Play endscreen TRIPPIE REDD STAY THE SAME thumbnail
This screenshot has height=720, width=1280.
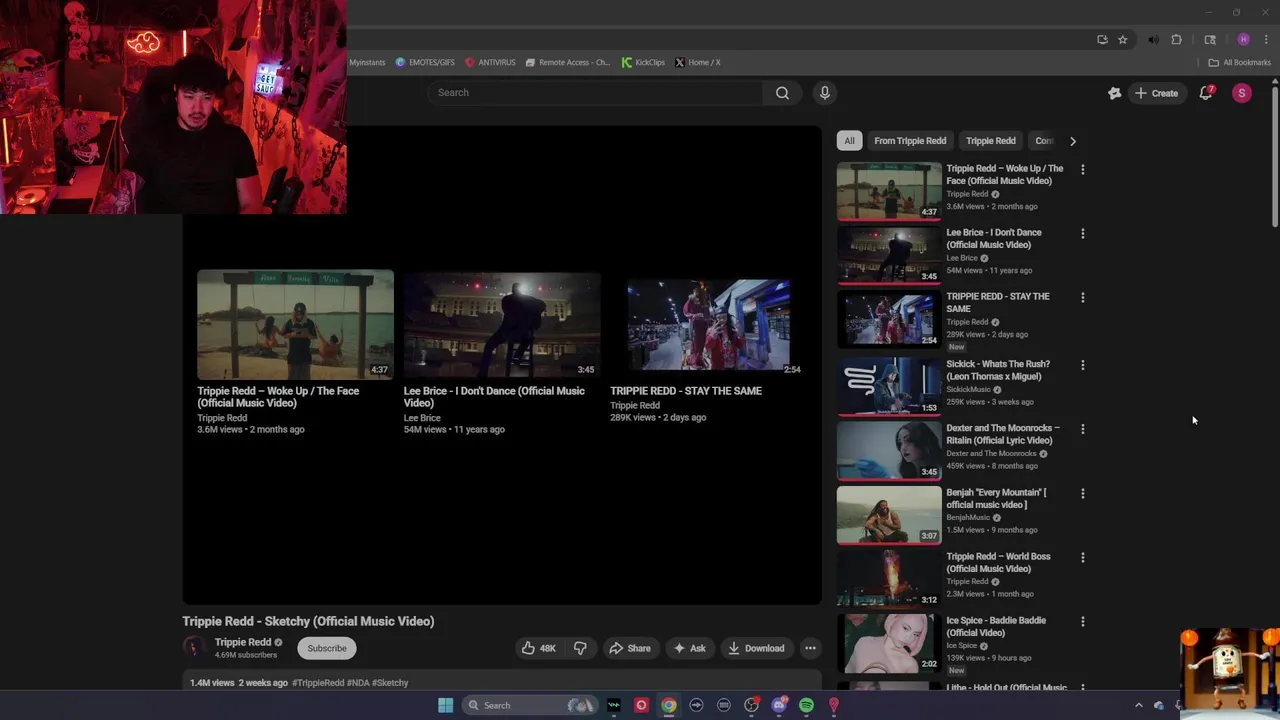(x=708, y=324)
